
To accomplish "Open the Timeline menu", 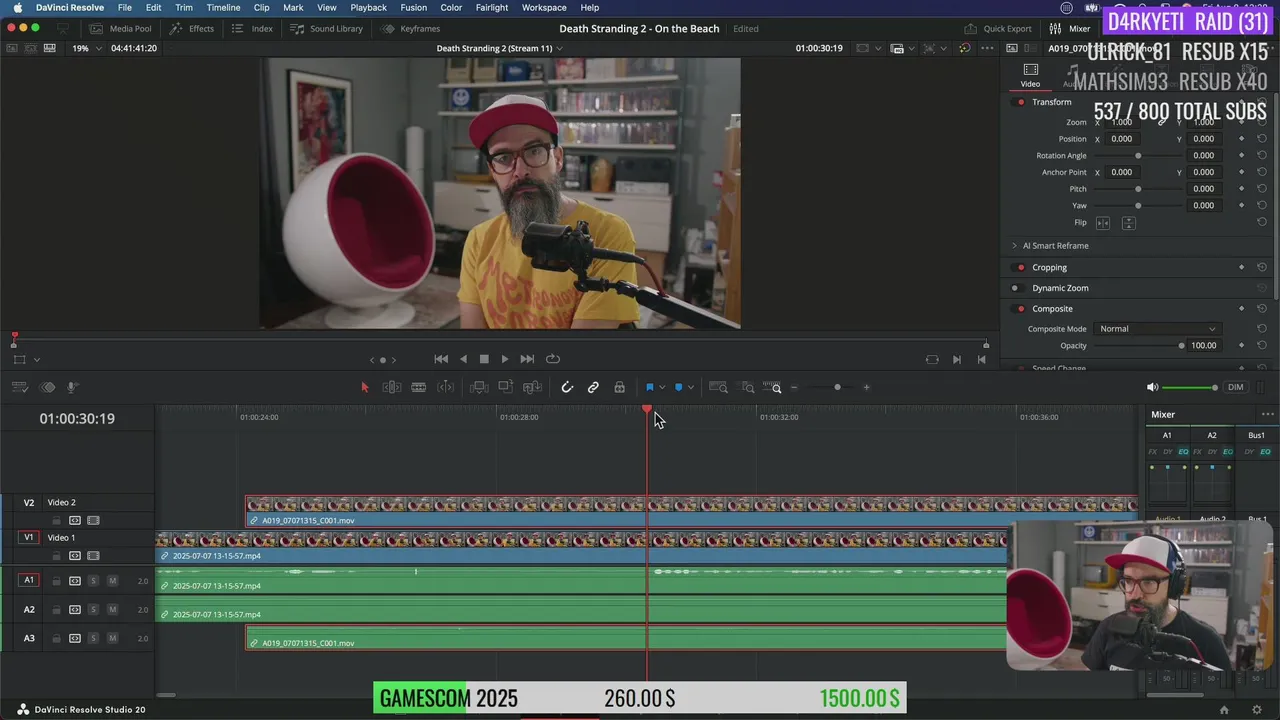I will [x=223, y=7].
